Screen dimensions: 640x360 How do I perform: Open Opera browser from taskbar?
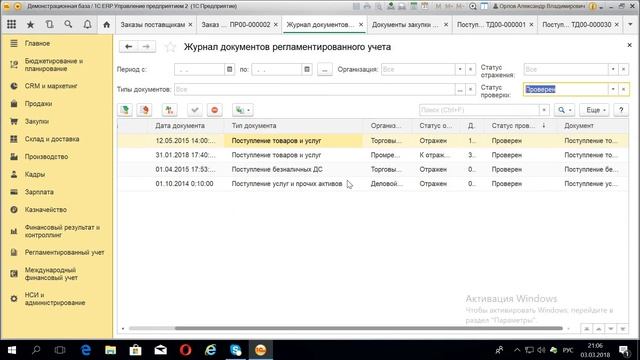(185, 350)
